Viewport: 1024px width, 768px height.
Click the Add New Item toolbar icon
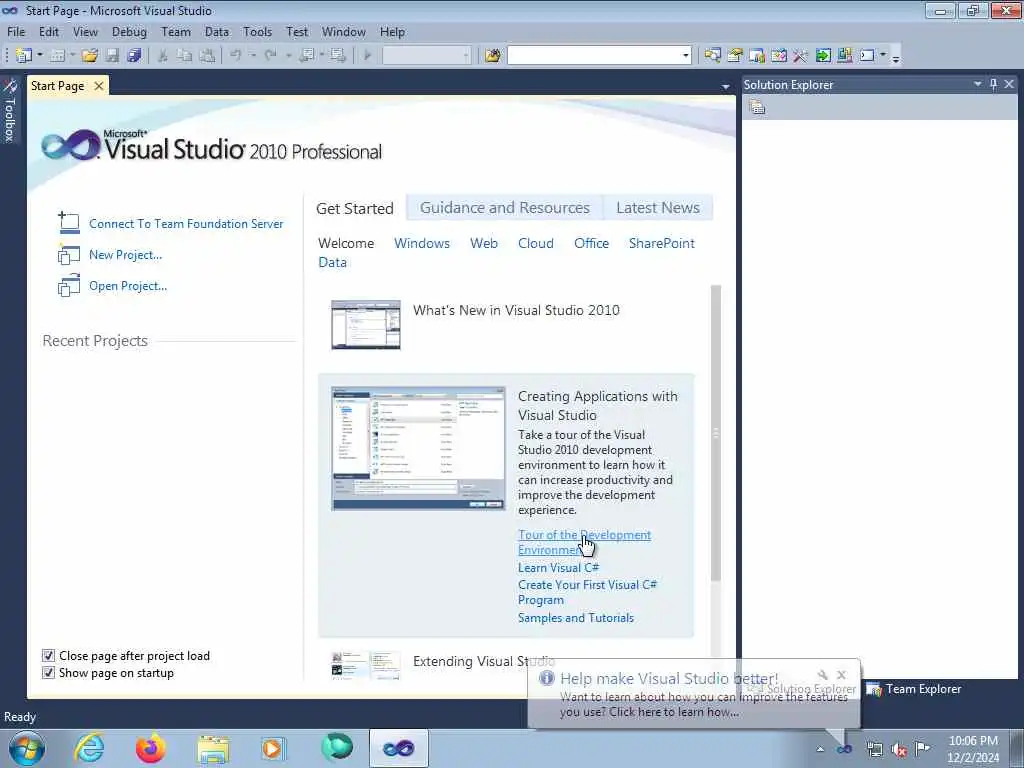point(57,56)
